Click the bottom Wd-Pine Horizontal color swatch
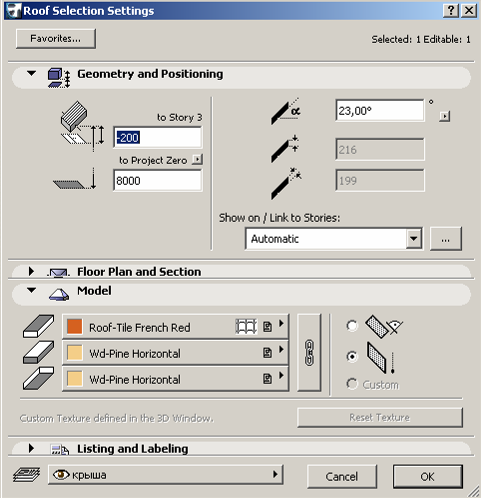481x498 pixels. pos(75,379)
